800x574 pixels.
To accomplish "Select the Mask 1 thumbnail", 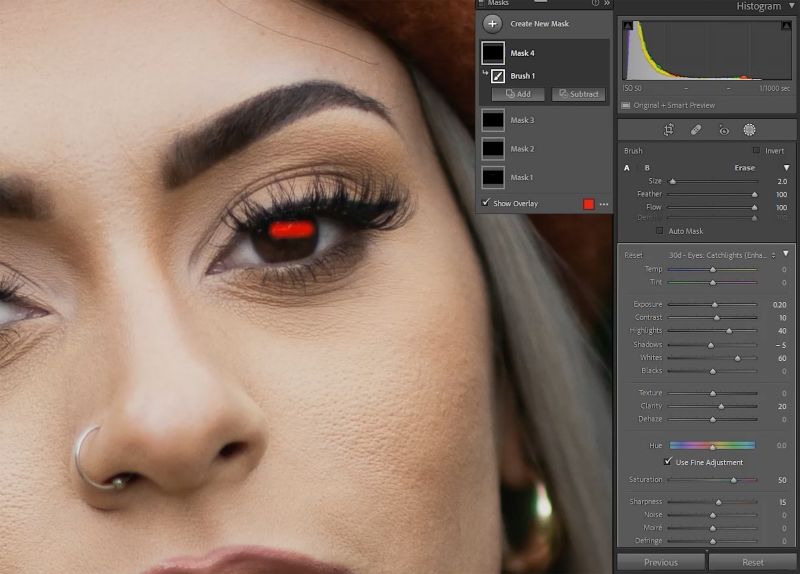I will [x=493, y=178].
